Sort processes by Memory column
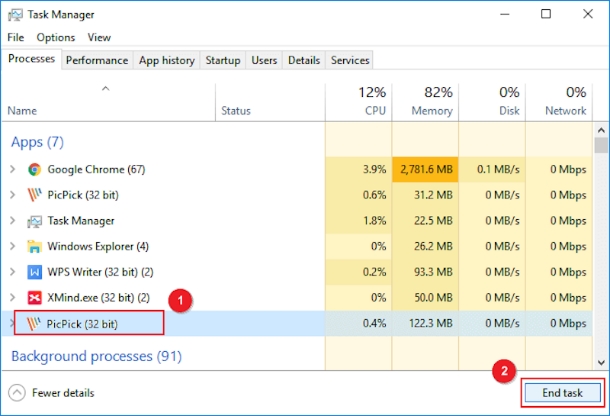The image size is (610, 416). click(x=432, y=101)
